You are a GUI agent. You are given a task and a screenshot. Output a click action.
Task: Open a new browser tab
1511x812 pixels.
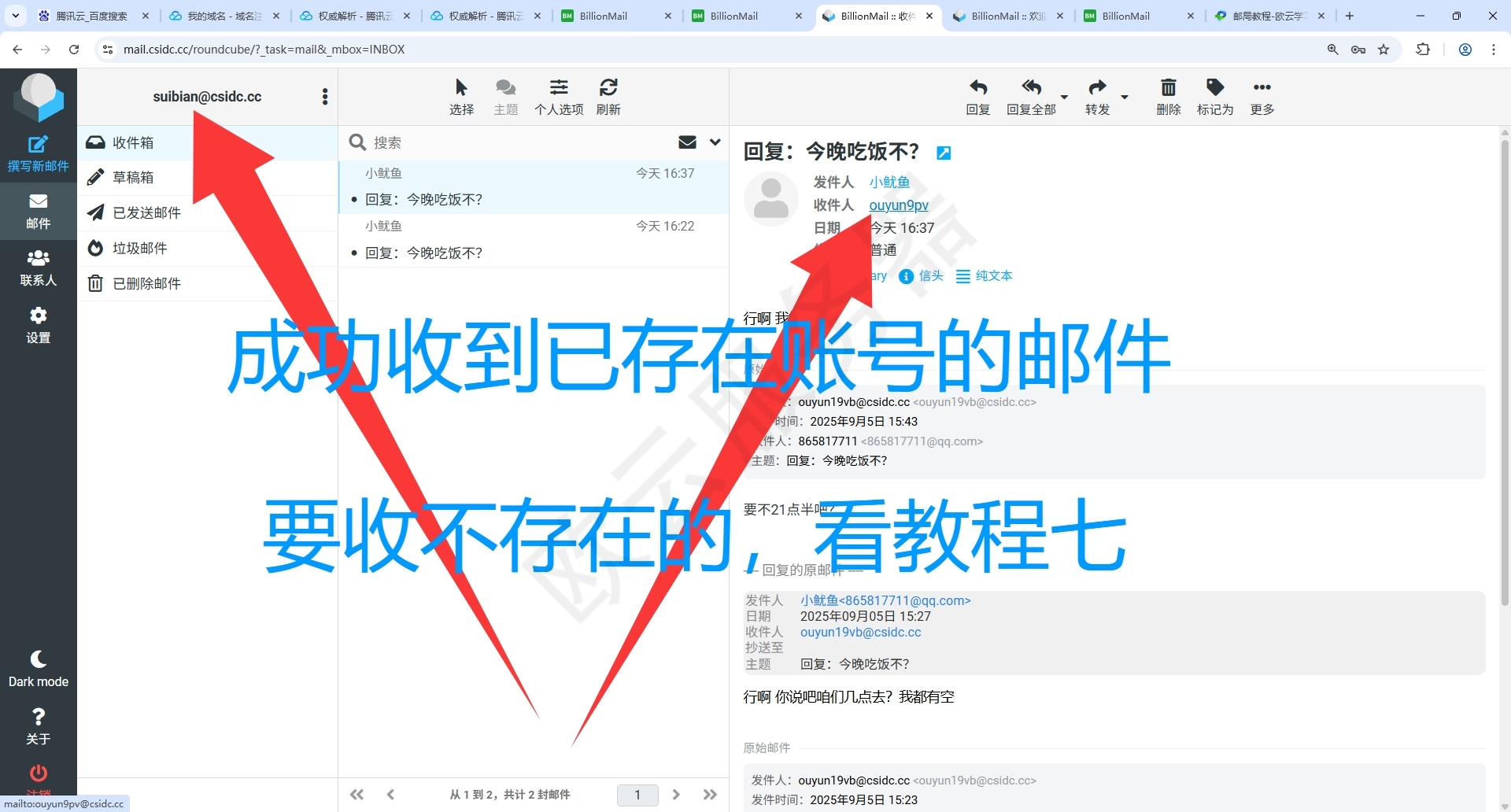[x=1349, y=16]
